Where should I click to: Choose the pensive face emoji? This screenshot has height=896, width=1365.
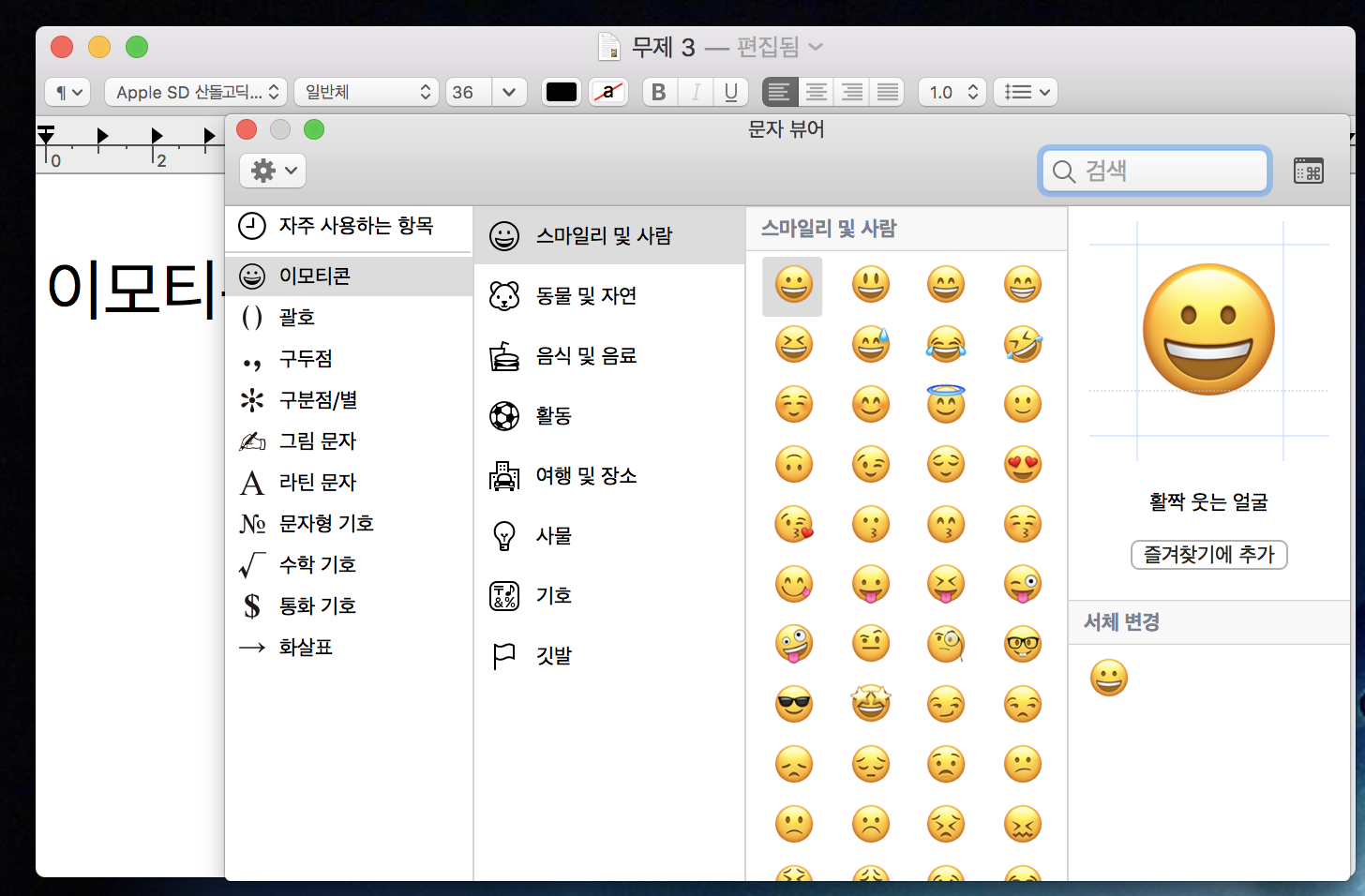[871, 764]
